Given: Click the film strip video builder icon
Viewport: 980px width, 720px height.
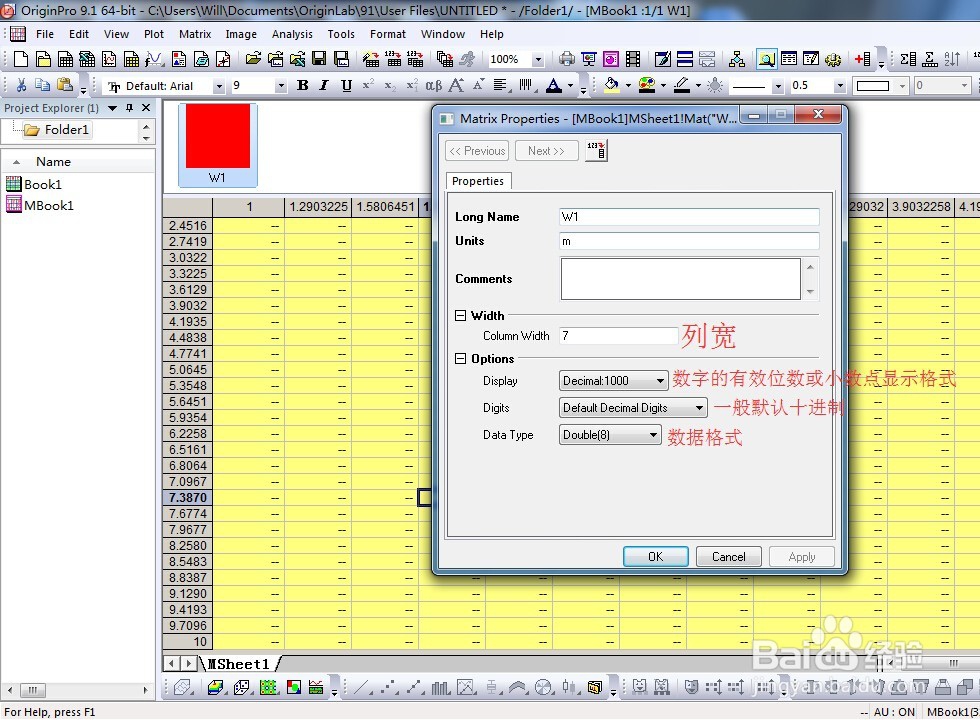Looking at the screenshot, I should [x=632, y=59].
